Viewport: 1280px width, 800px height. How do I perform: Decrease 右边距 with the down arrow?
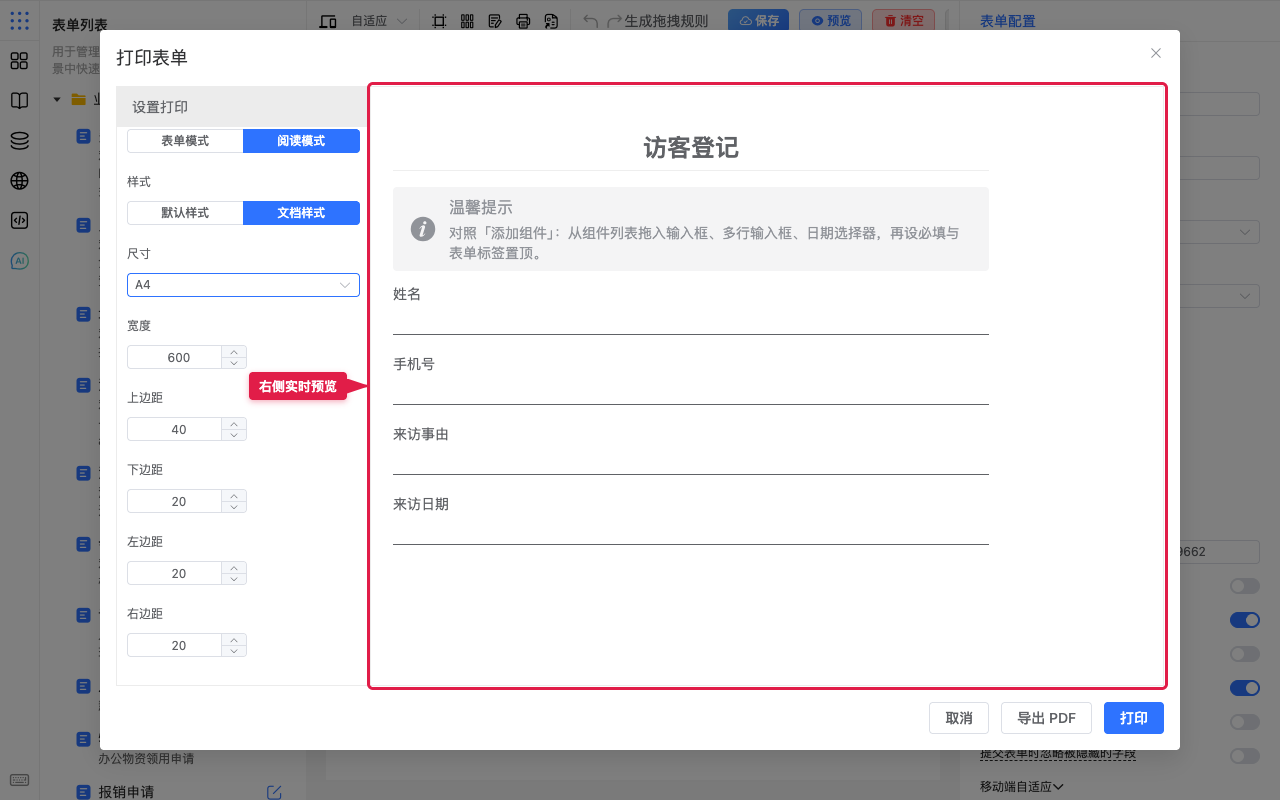point(234,651)
